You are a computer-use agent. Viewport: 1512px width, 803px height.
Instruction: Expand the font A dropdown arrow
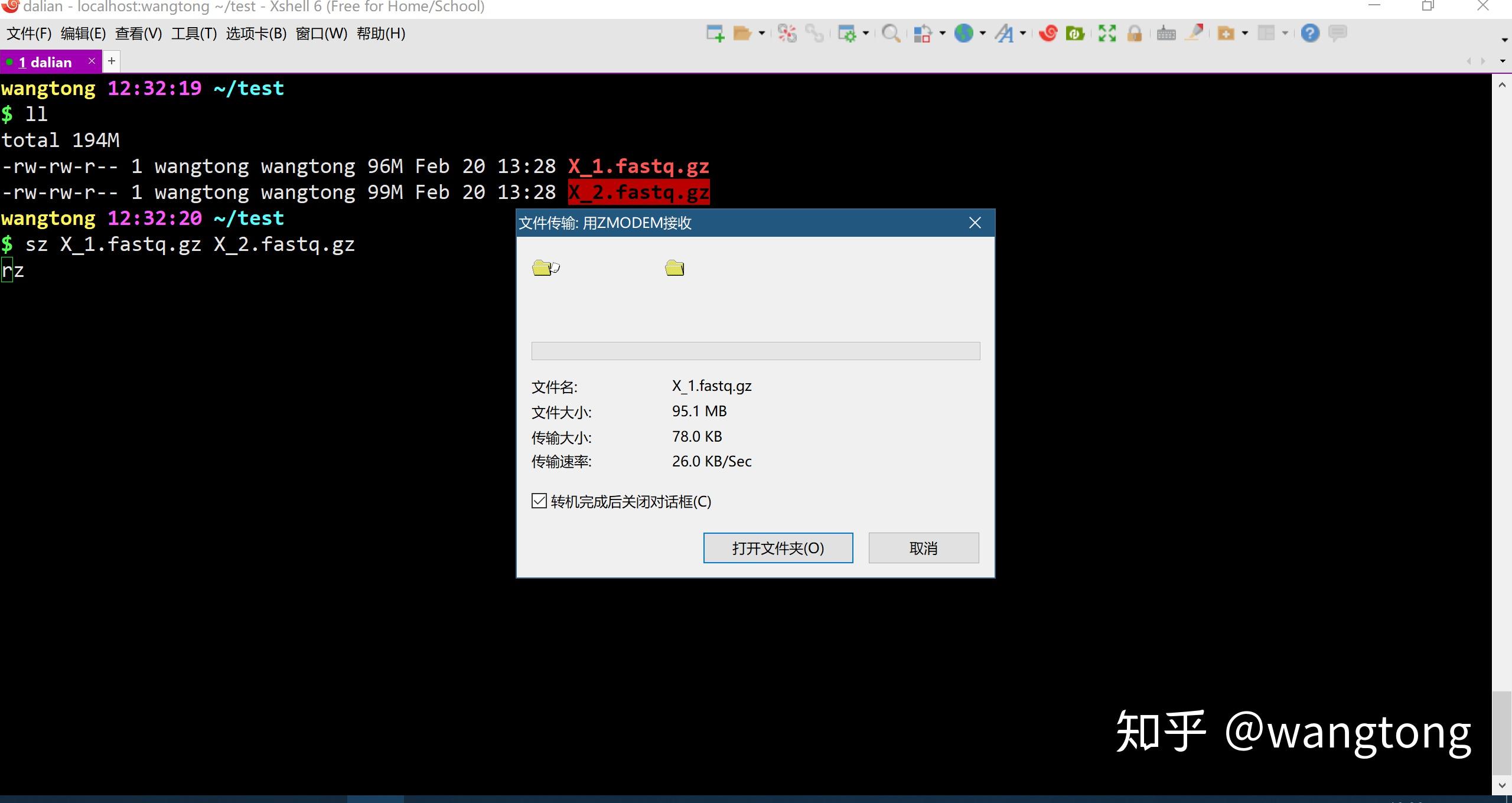(1023, 34)
